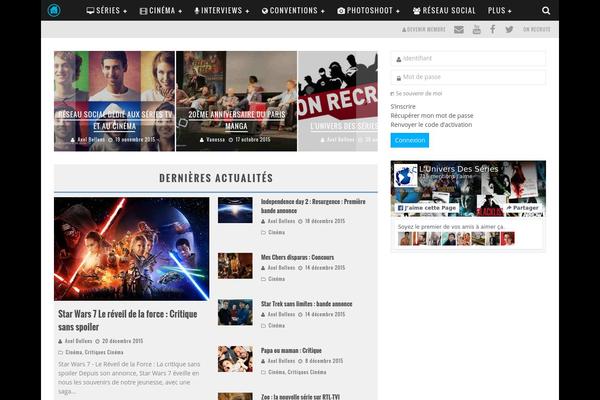Click Récupérer mon mot de passe
The height and width of the screenshot is (400, 600).
click(432, 116)
